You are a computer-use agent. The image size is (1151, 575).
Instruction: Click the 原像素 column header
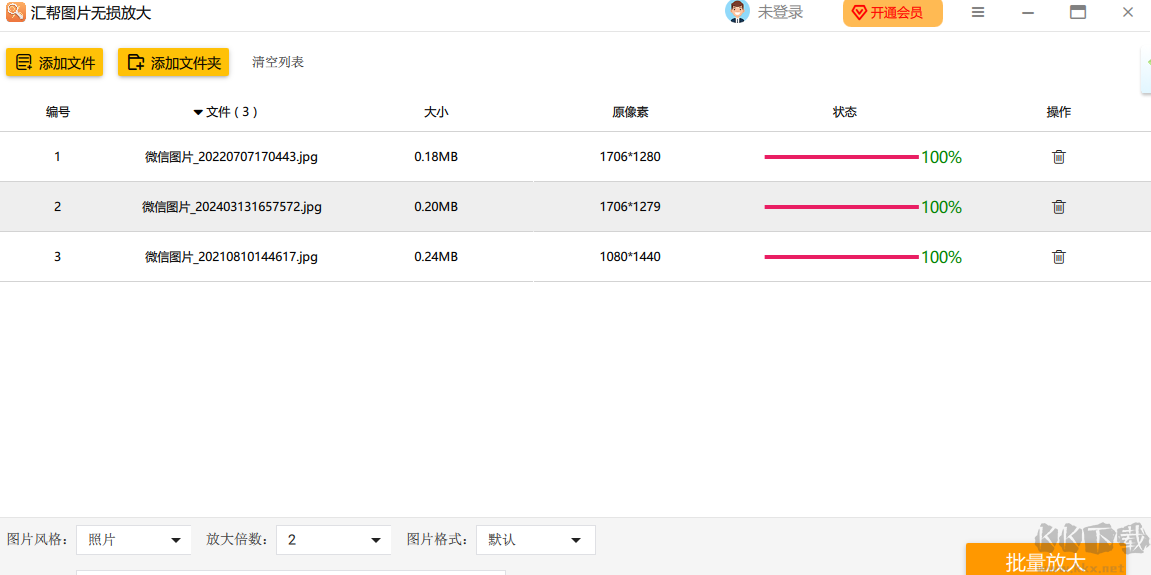coord(630,112)
